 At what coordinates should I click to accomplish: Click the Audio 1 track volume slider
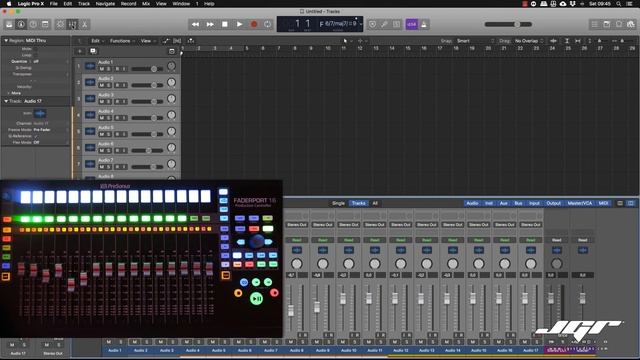147,69
